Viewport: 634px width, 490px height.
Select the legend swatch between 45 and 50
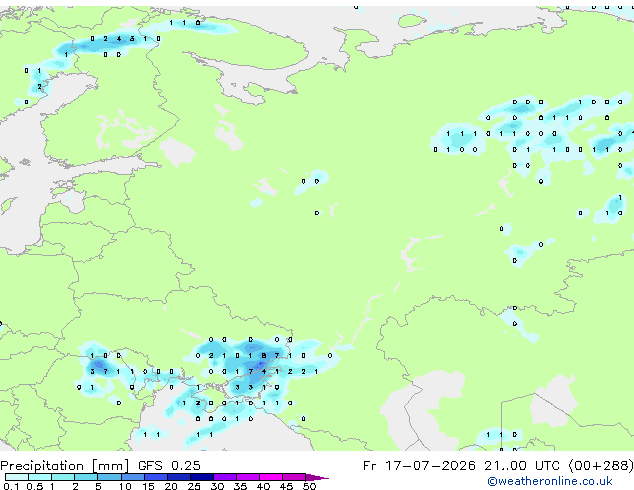[x=294, y=477]
